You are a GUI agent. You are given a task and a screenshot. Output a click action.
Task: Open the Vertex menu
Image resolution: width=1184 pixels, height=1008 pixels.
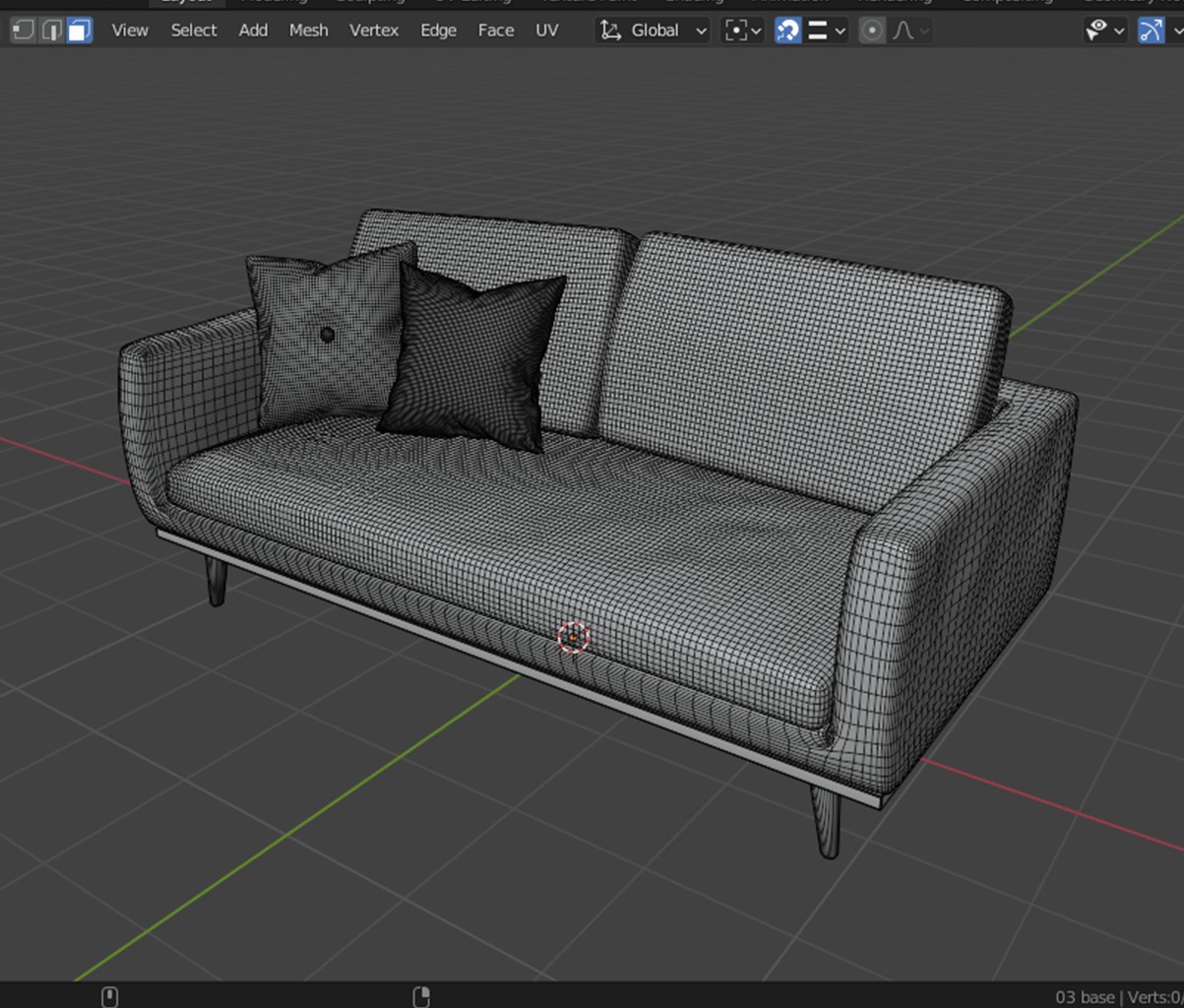click(374, 31)
